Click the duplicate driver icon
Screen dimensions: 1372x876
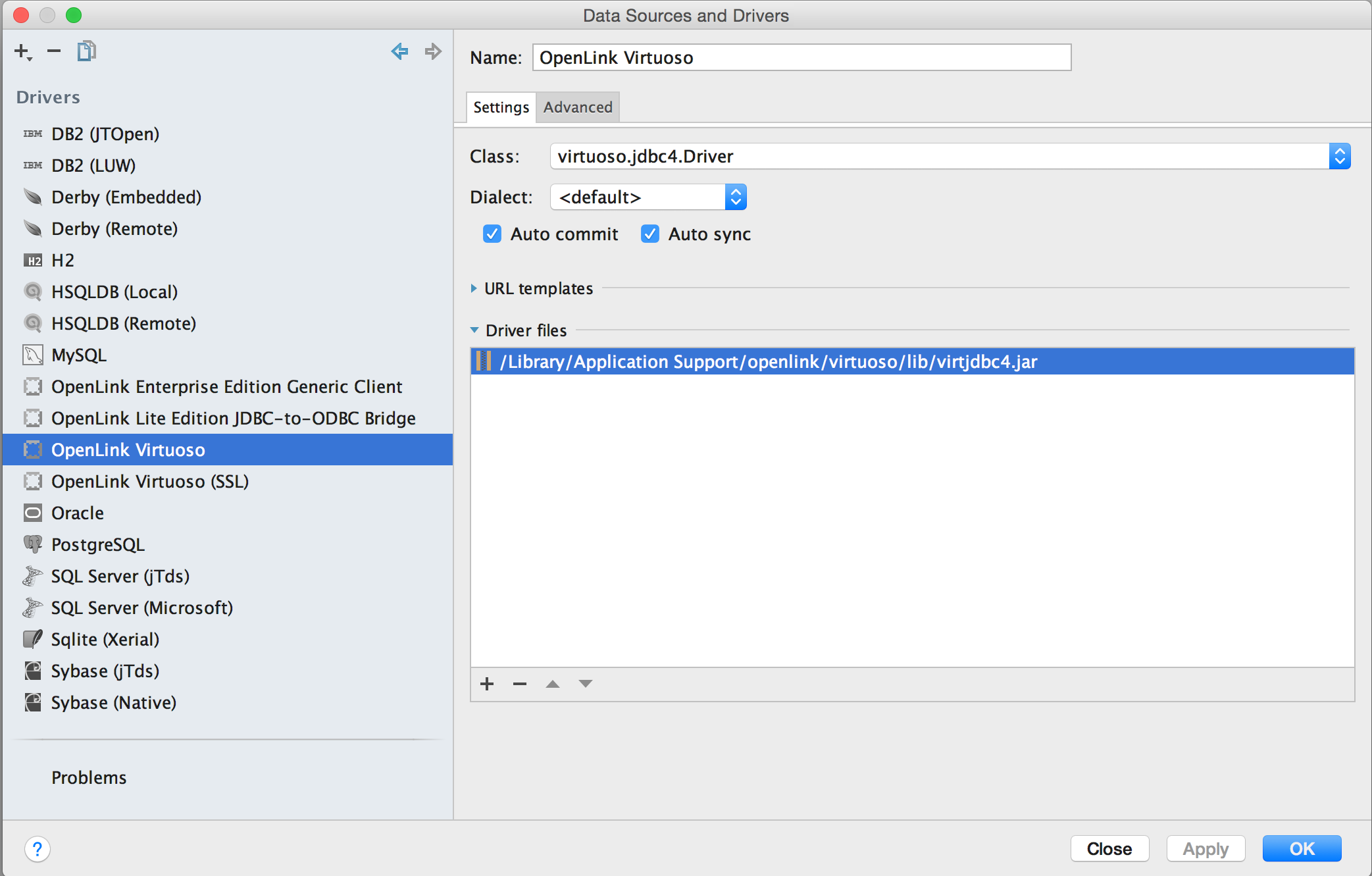[86, 51]
